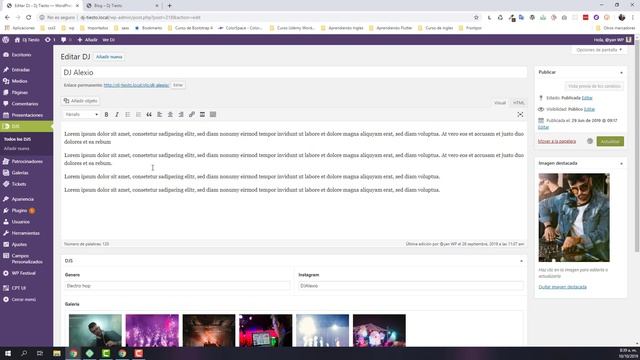Align text left in the editor
Screen dimensions: 640x360
click(x=160, y=115)
